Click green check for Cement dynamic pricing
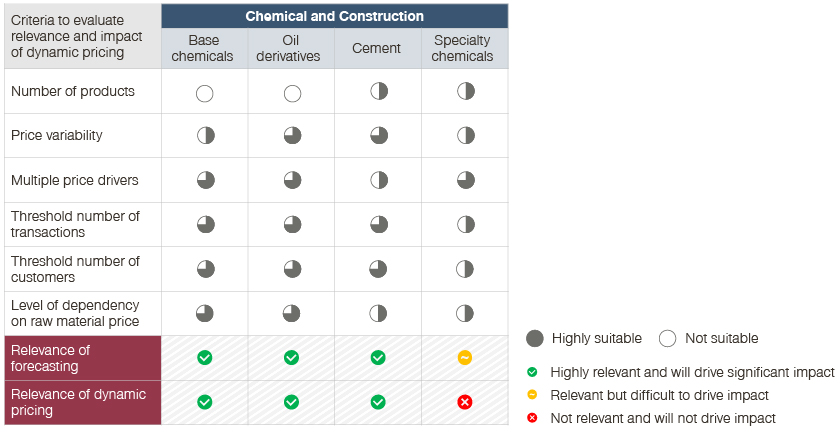 pyautogui.click(x=379, y=402)
